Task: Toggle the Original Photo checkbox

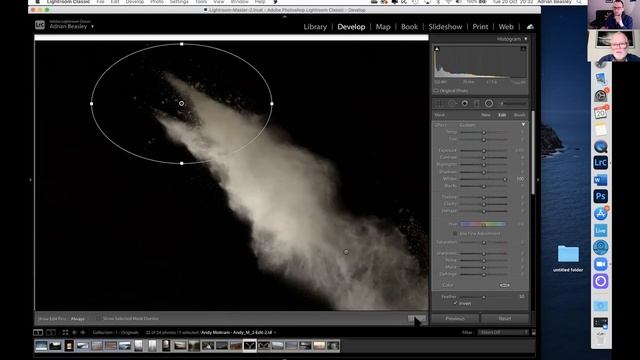Action: coord(436,91)
